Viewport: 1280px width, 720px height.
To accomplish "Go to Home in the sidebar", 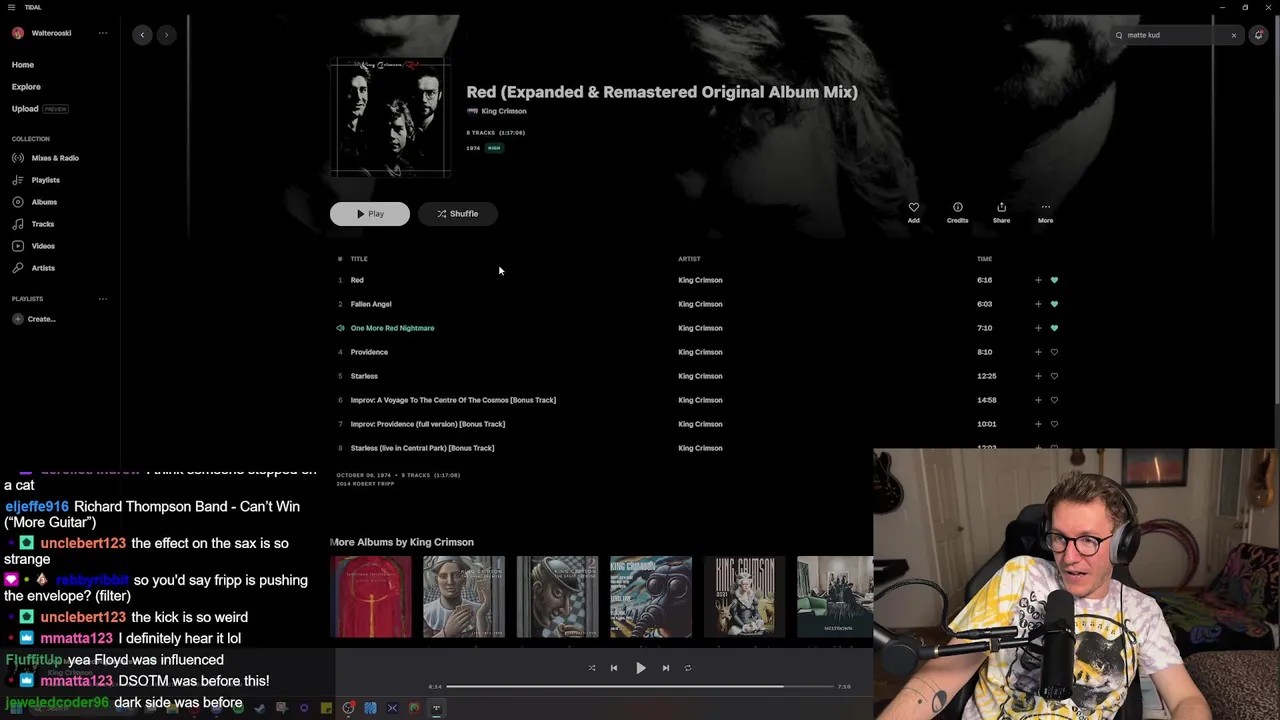I will coord(23,65).
